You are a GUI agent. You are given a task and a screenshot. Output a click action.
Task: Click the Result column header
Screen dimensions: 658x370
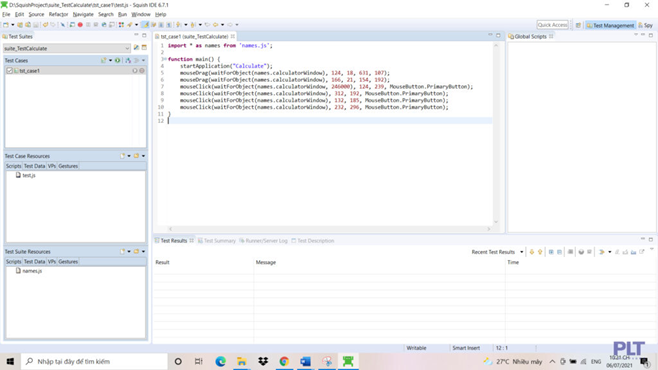coord(204,263)
